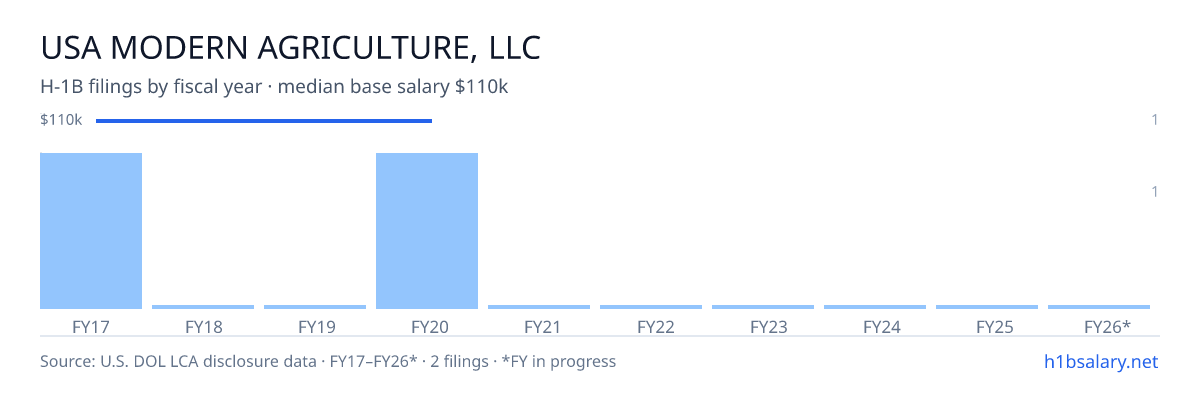
Task: Open the h1bsalary.net link
Action: (x=1099, y=361)
